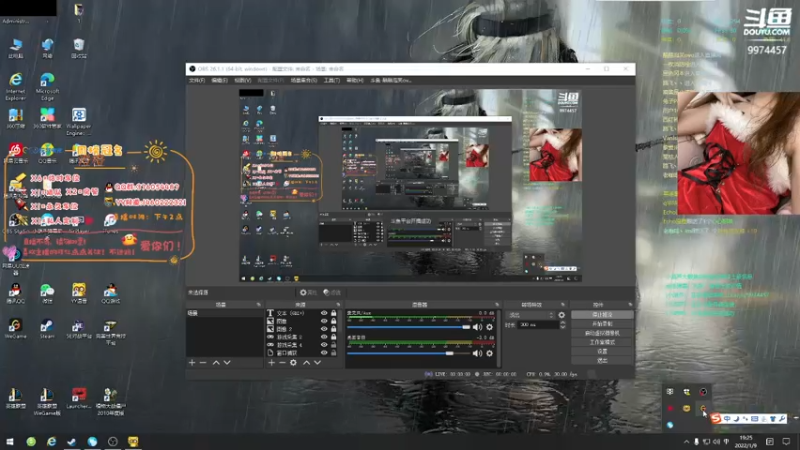The image size is (800, 450).
Task: Remove the selected scene with minus icon
Action: 203,363
